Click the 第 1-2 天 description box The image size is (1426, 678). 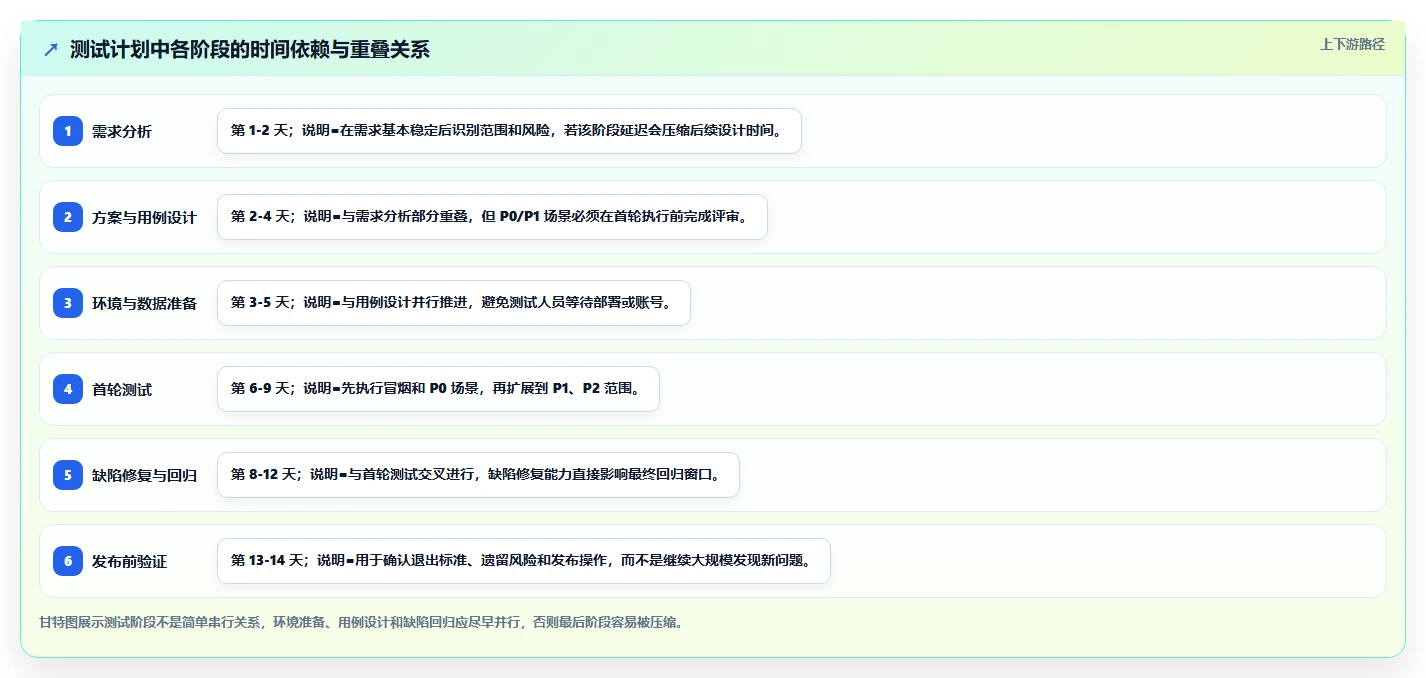coord(509,131)
